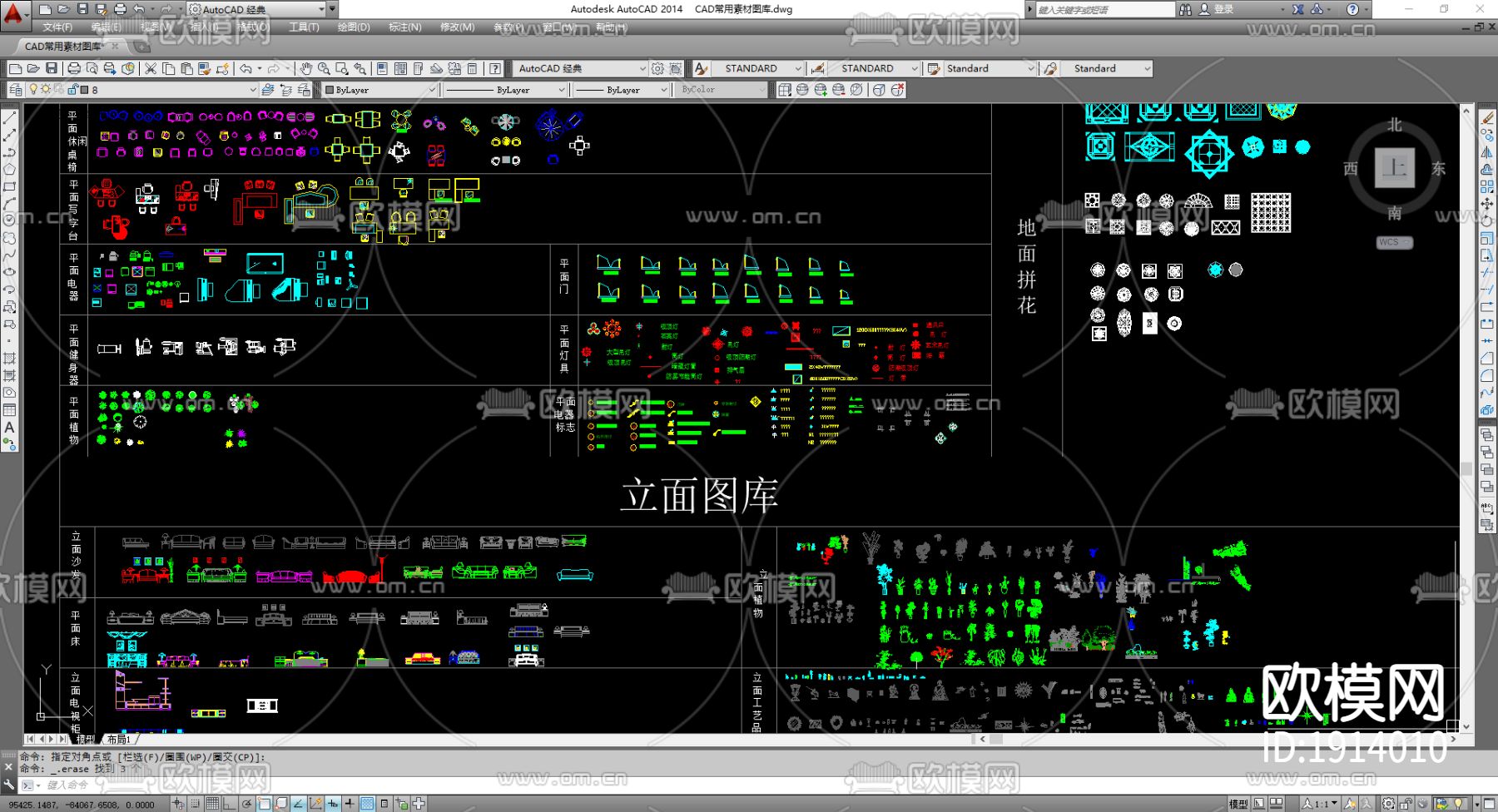Click the 登录 sign-in button

pyautogui.click(x=1224, y=9)
